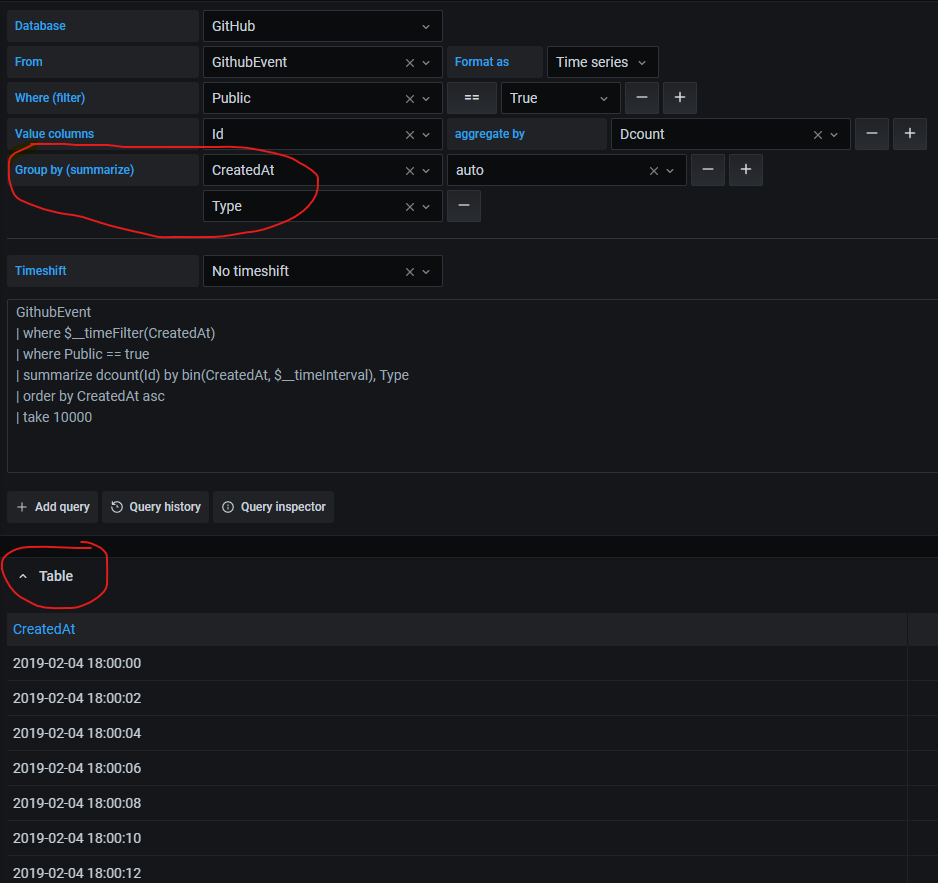This screenshot has width=938, height=883.
Task: Open Query history
Action: click(155, 507)
